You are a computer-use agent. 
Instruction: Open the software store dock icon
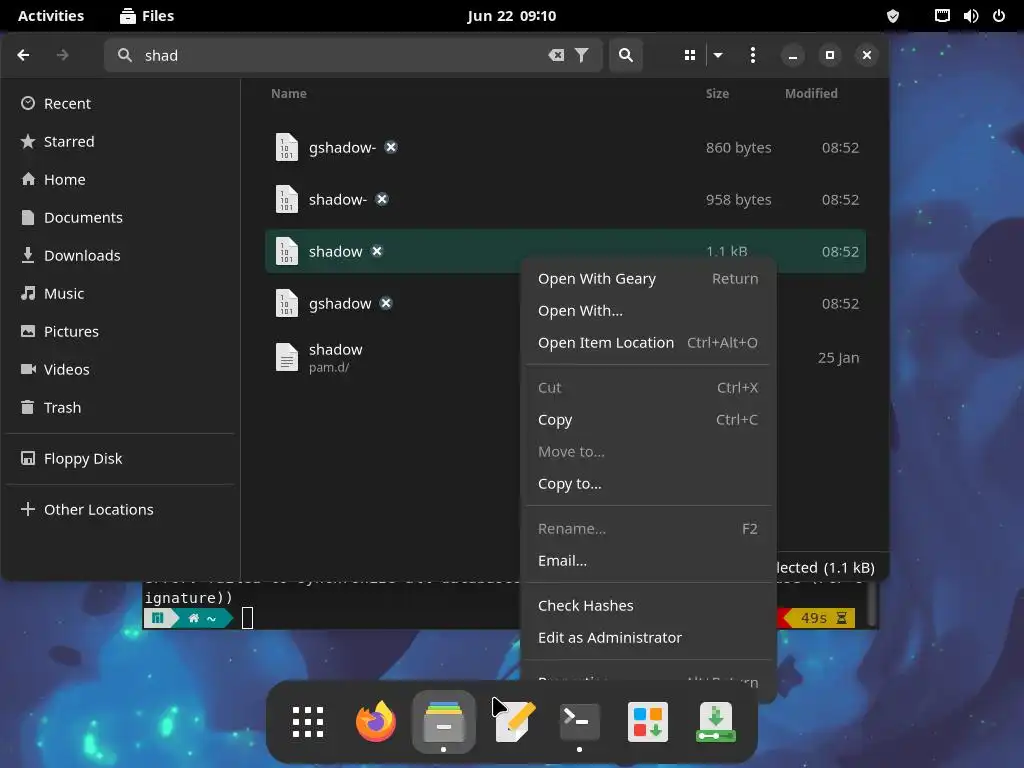point(648,722)
